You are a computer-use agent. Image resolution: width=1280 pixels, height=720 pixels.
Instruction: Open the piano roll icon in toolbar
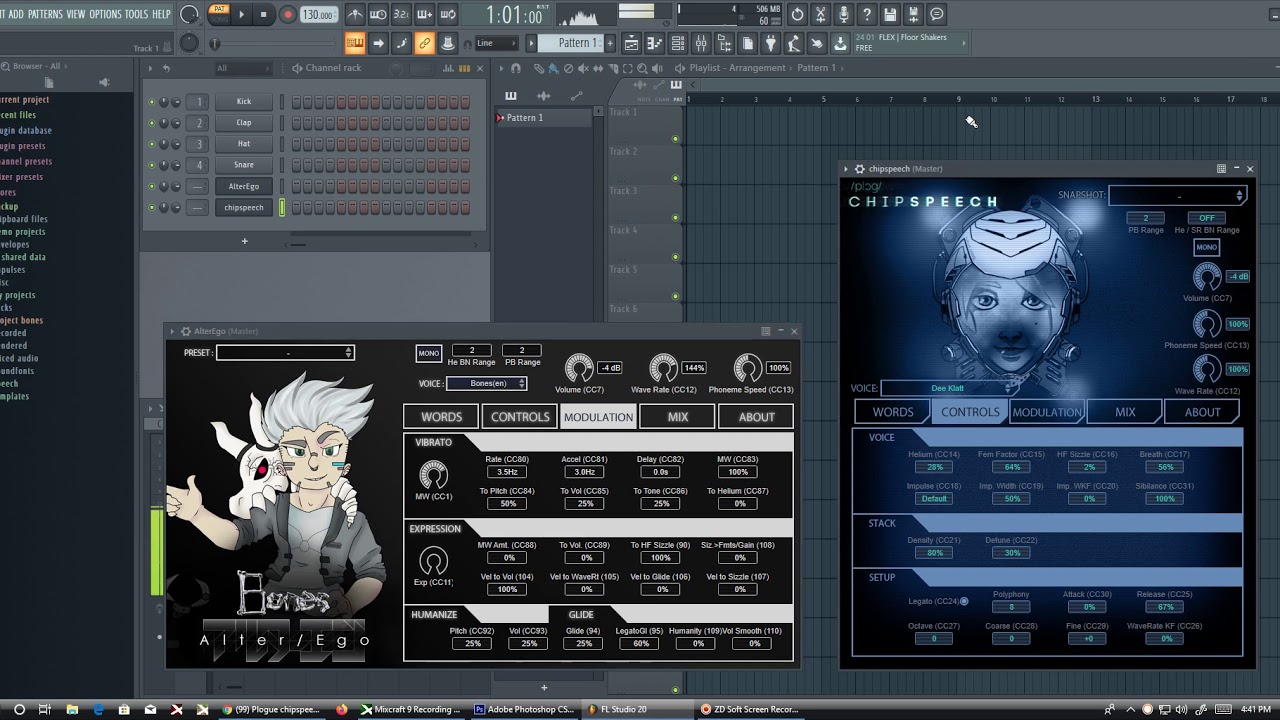pyautogui.click(x=655, y=43)
